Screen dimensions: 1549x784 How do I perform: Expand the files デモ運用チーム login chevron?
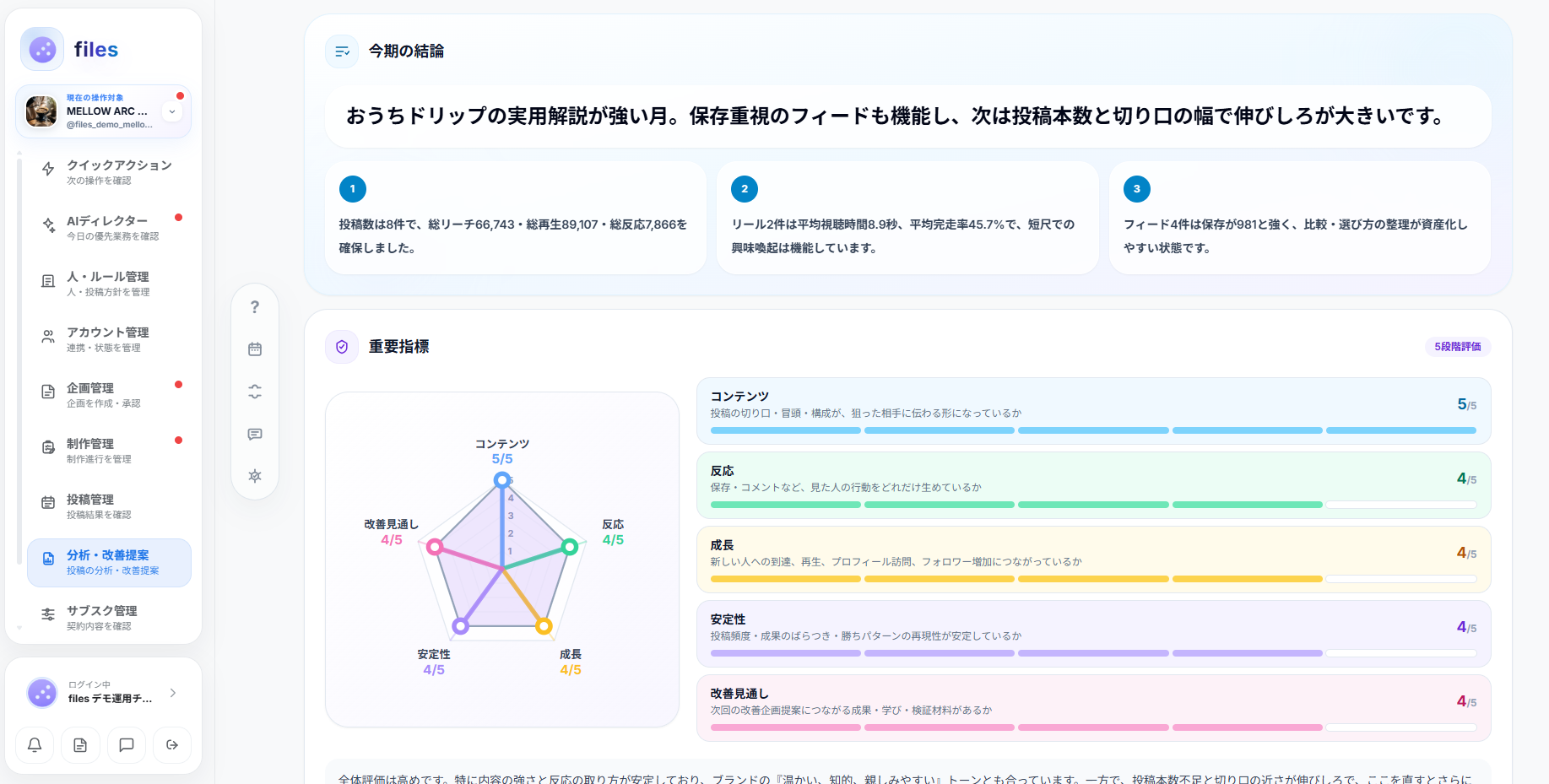[x=173, y=693]
